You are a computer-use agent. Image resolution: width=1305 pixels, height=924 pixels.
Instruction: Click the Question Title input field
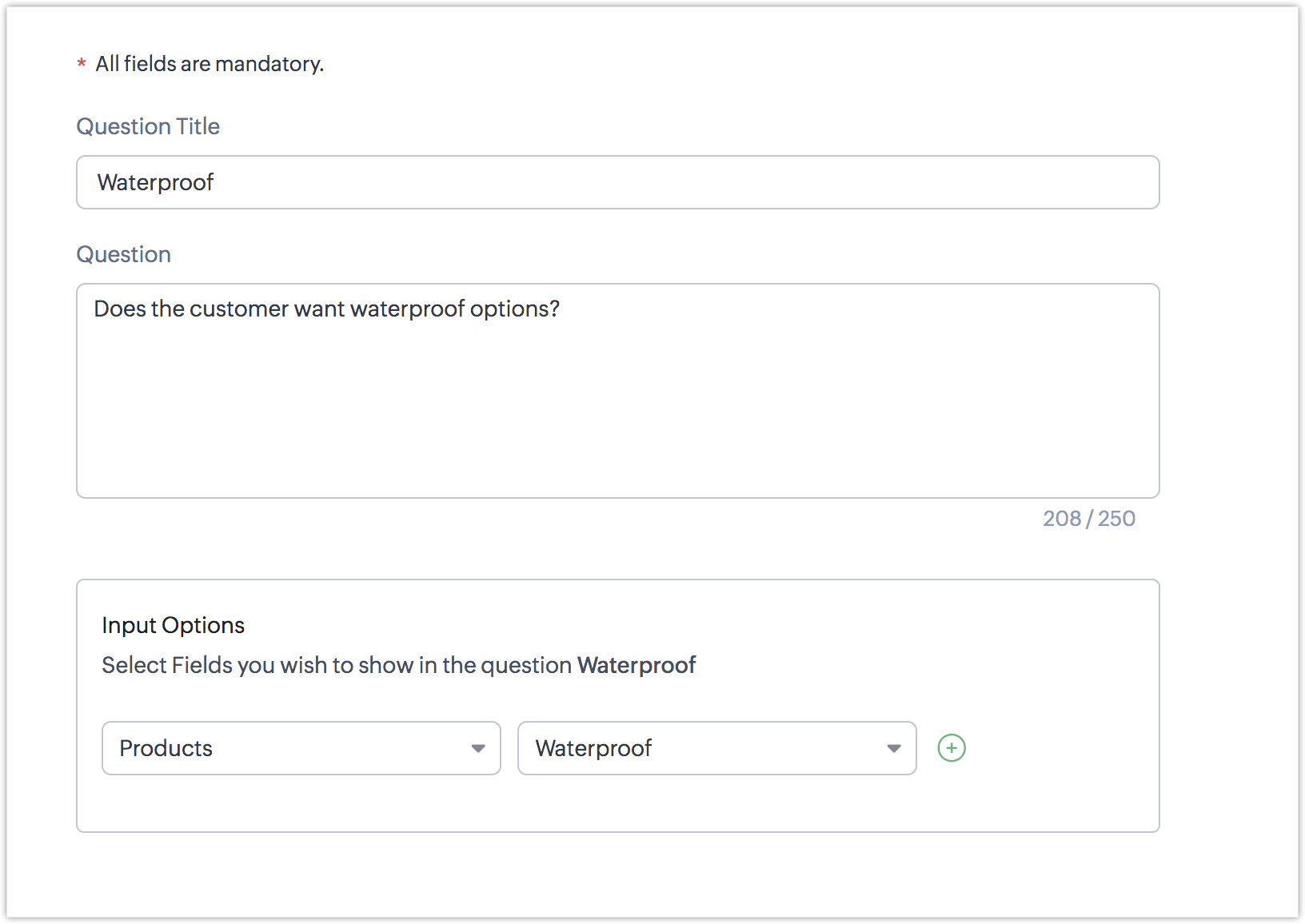tap(617, 182)
